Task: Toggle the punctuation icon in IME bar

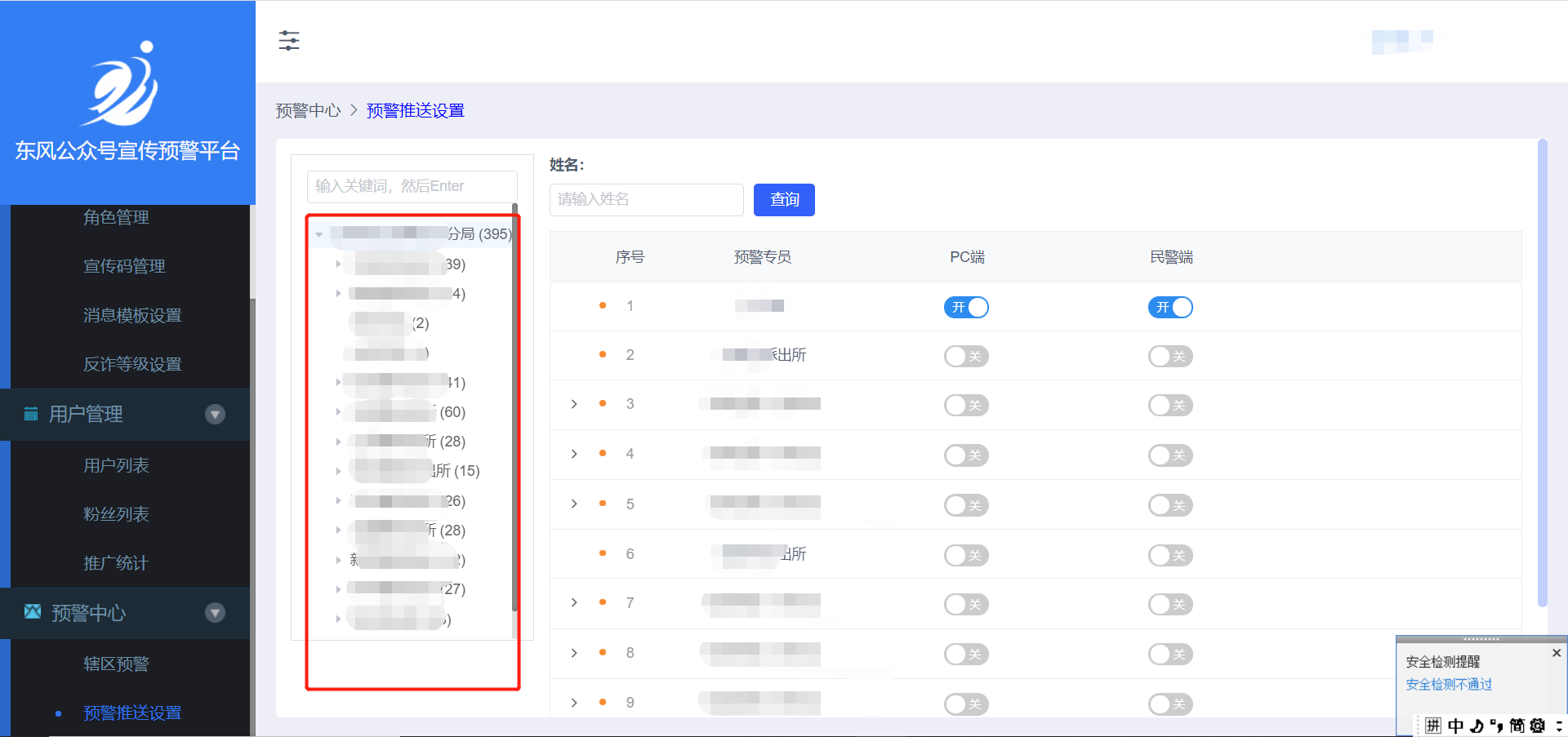Action: click(1496, 726)
